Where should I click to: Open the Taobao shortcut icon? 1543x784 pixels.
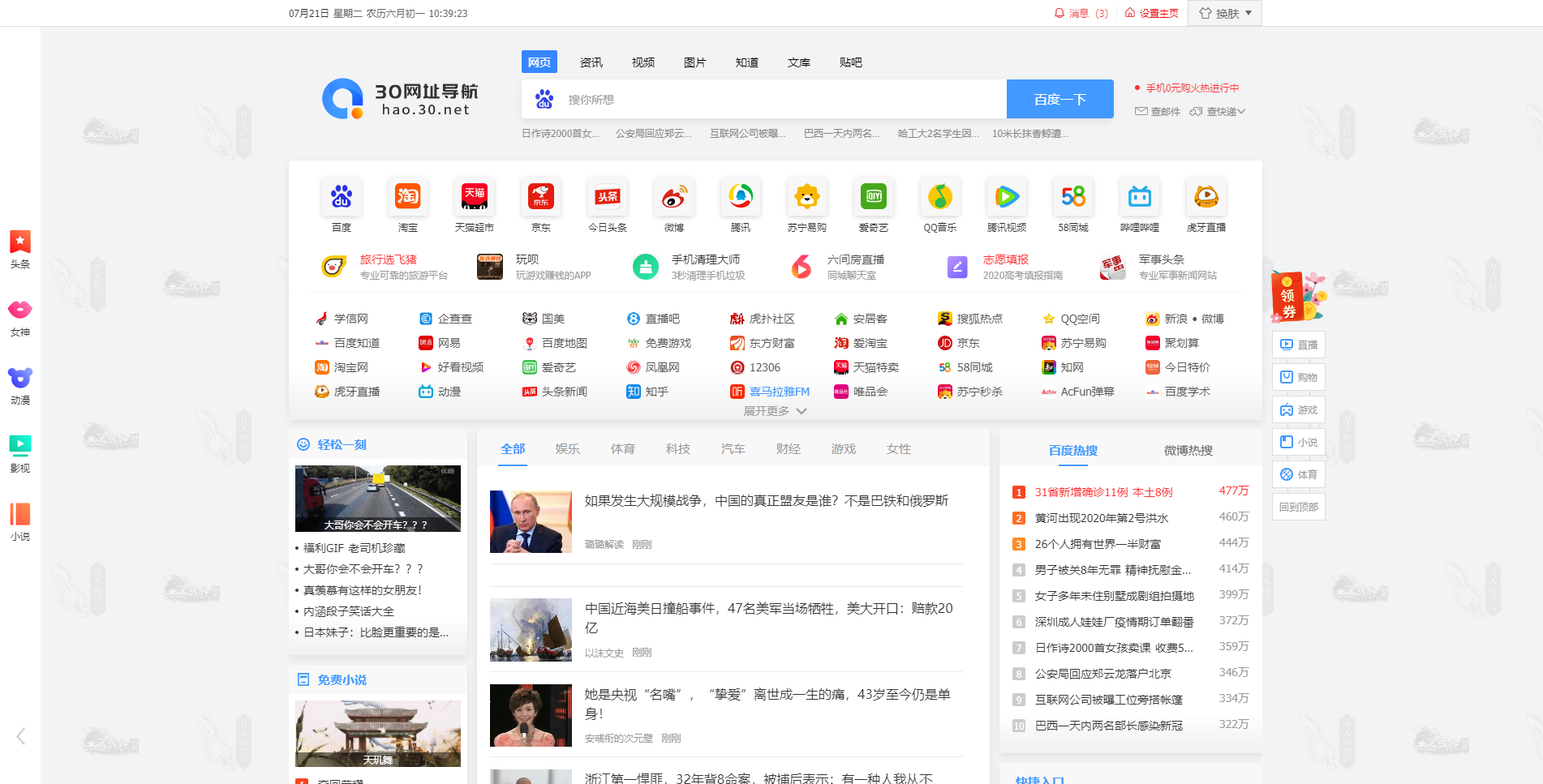tap(408, 197)
